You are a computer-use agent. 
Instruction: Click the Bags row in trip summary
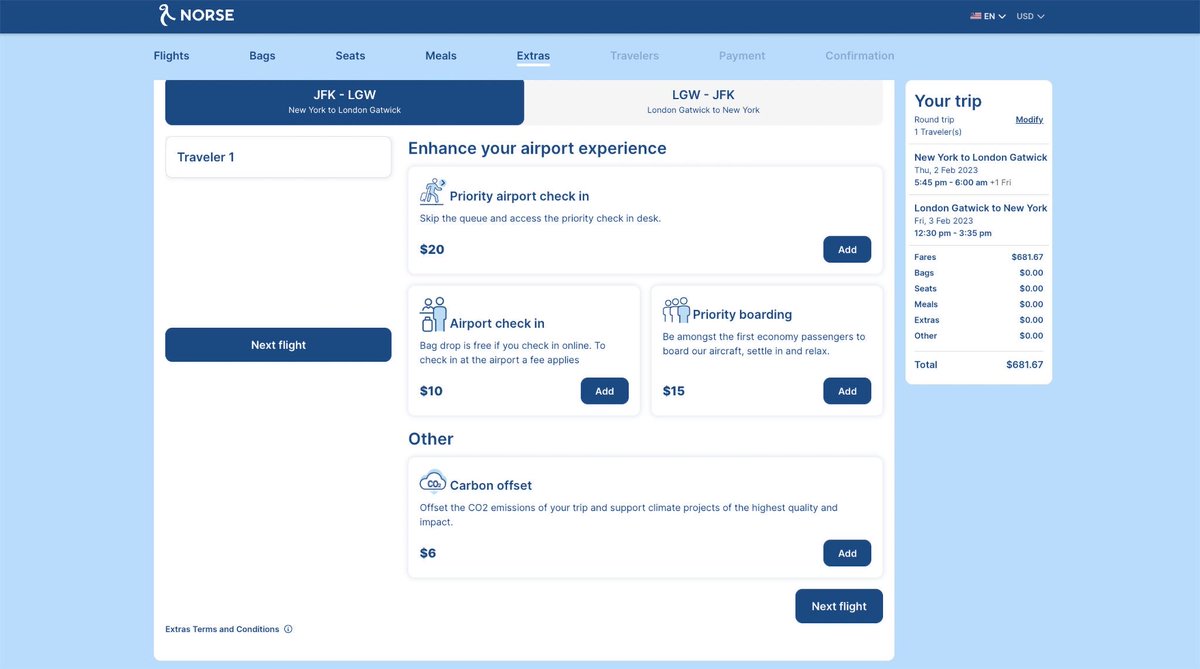pyautogui.click(x=979, y=273)
